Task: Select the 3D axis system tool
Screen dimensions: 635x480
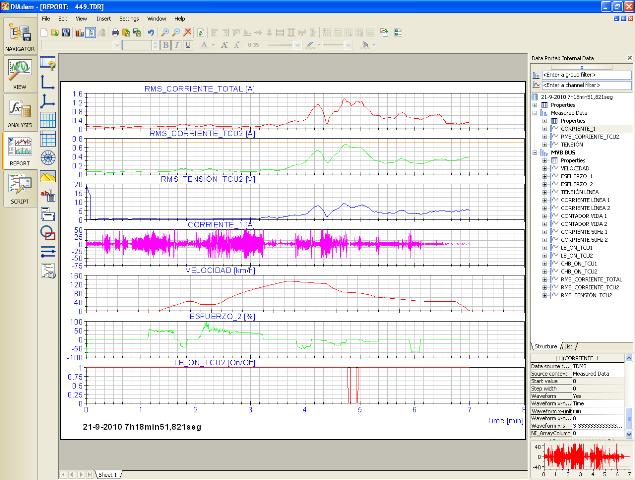Action: 47,101
